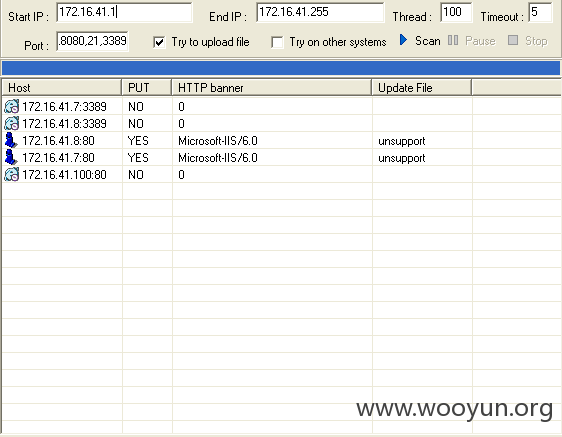Screen dimensions: 562x437
Task: Click Microsoft-IIS/6.0 banner for 172.16.41.7:80
Action: click(218, 158)
